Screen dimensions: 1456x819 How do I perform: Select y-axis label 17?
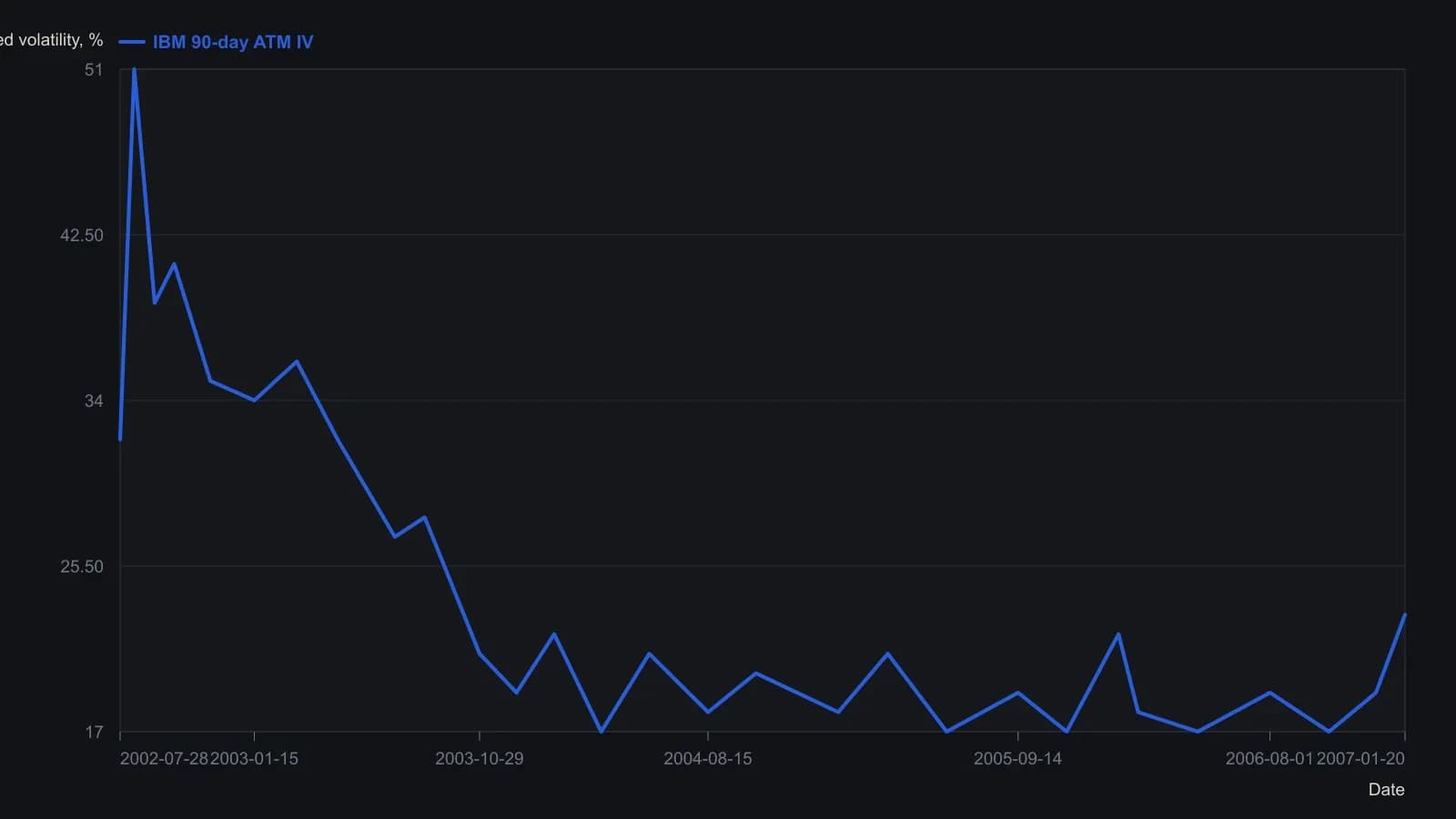click(x=94, y=733)
